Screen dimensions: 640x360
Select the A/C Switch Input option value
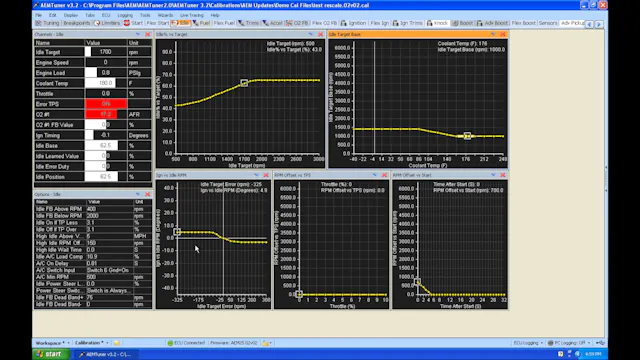pyautogui.click(x=109, y=270)
